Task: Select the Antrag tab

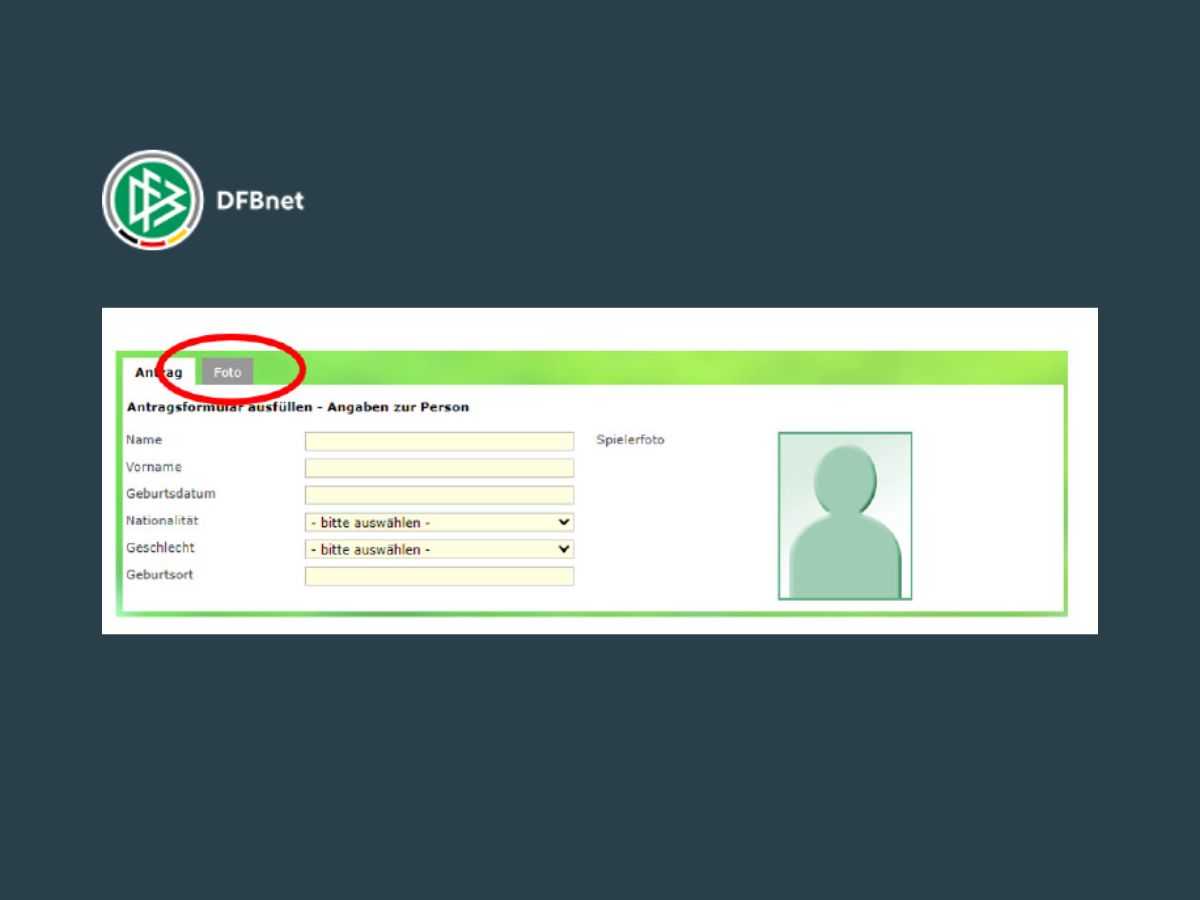Action: (x=158, y=372)
